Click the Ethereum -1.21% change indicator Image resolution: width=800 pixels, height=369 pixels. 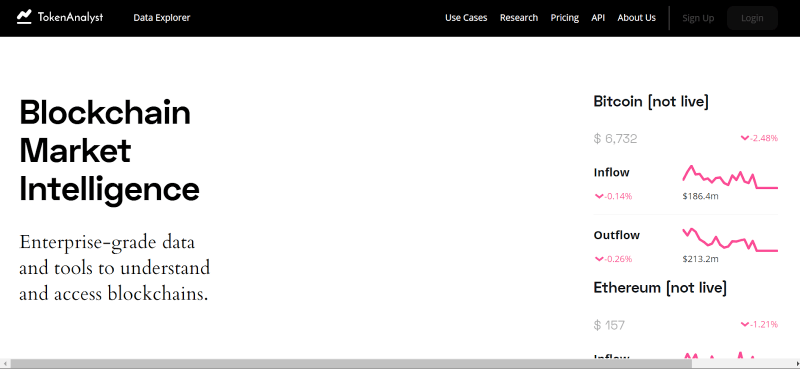[759, 324]
